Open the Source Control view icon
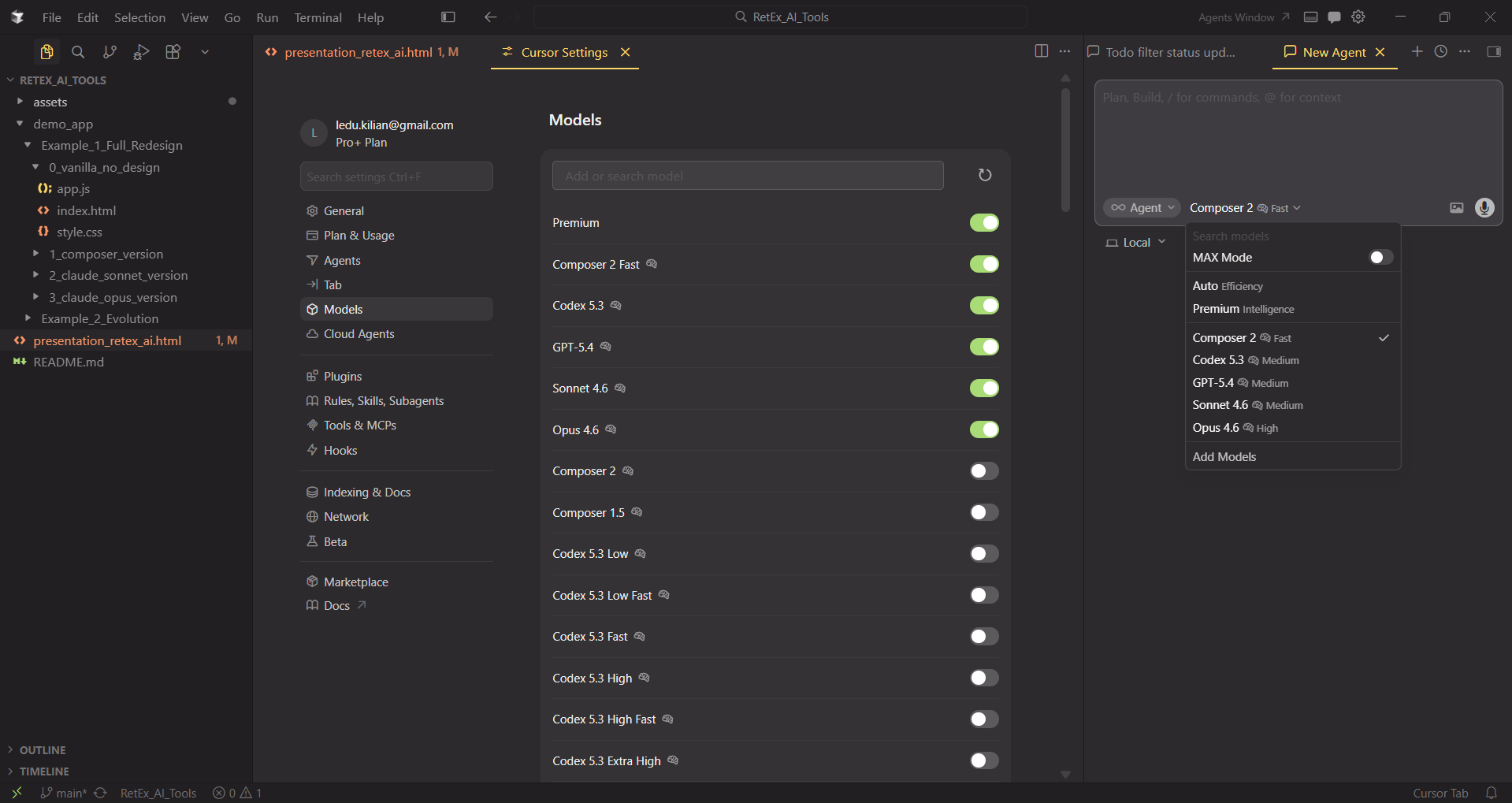 (110, 52)
